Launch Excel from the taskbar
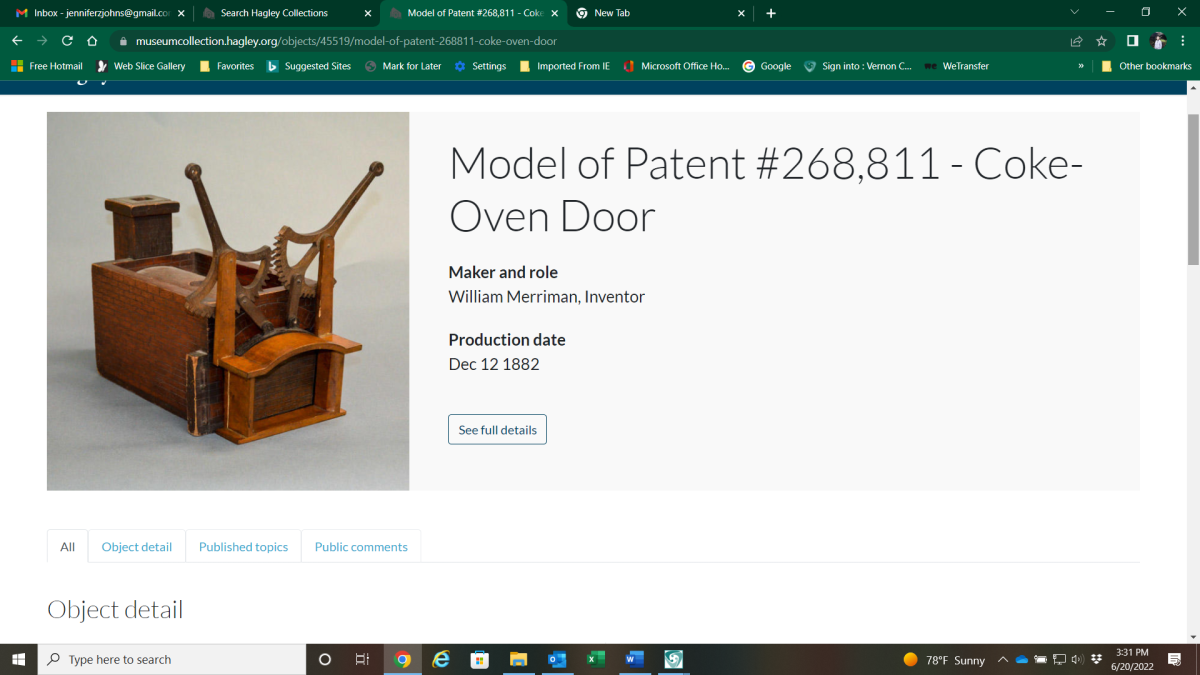The width and height of the screenshot is (1200, 675). coord(596,659)
